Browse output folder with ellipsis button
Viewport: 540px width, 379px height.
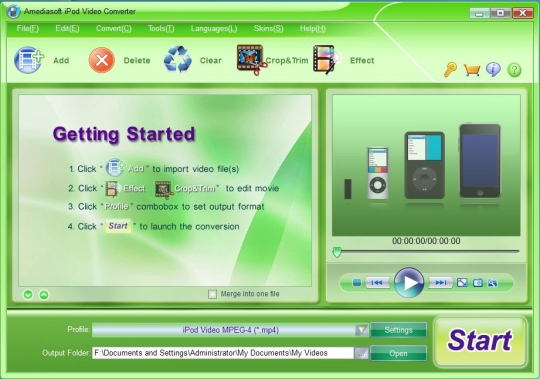coord(361,353)
